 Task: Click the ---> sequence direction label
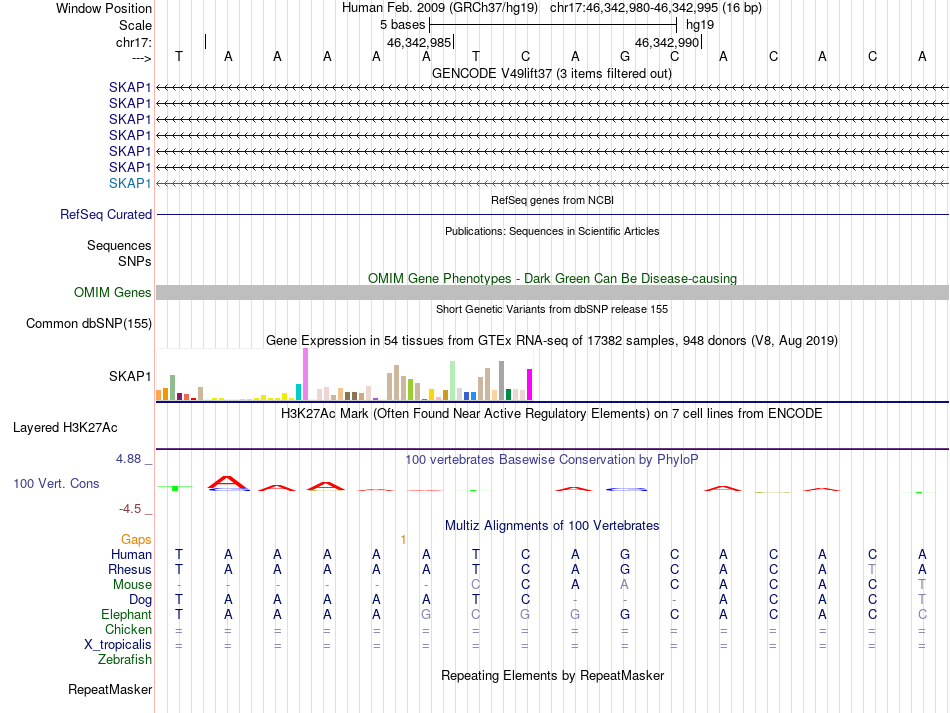pyautogui.click(x=141, y=58)
